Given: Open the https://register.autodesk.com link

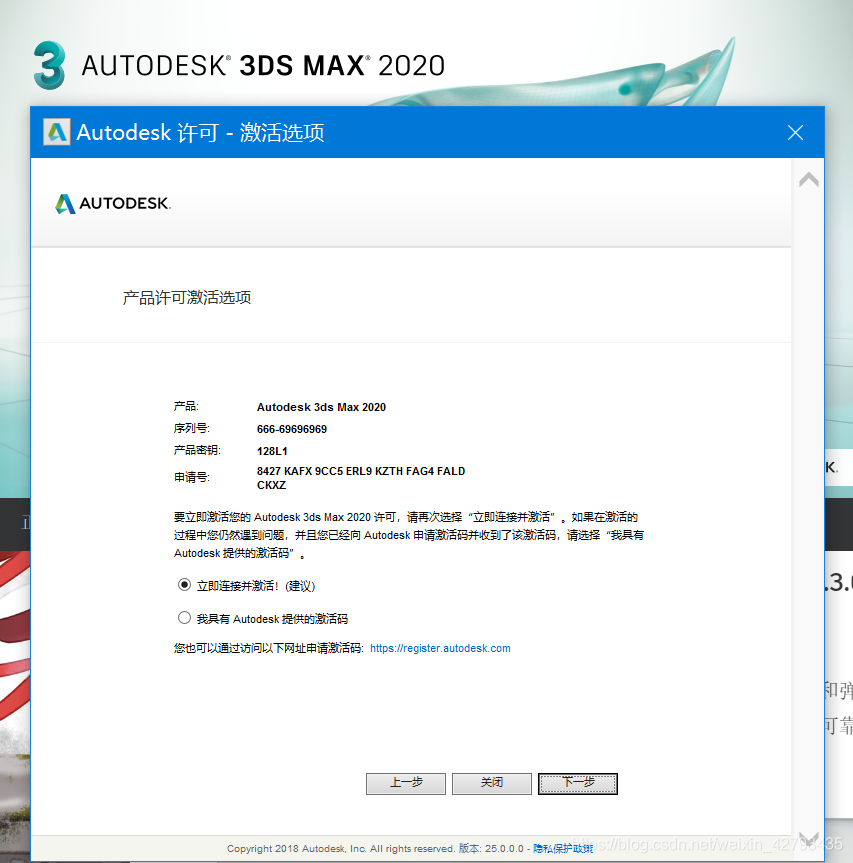Looking at the screenshot, I should 440,648.
